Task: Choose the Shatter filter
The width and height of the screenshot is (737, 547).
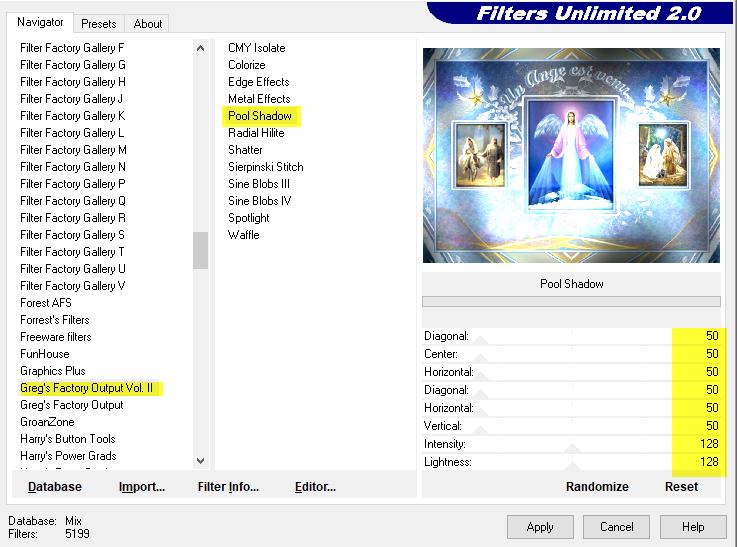Action: coord(245,150)
